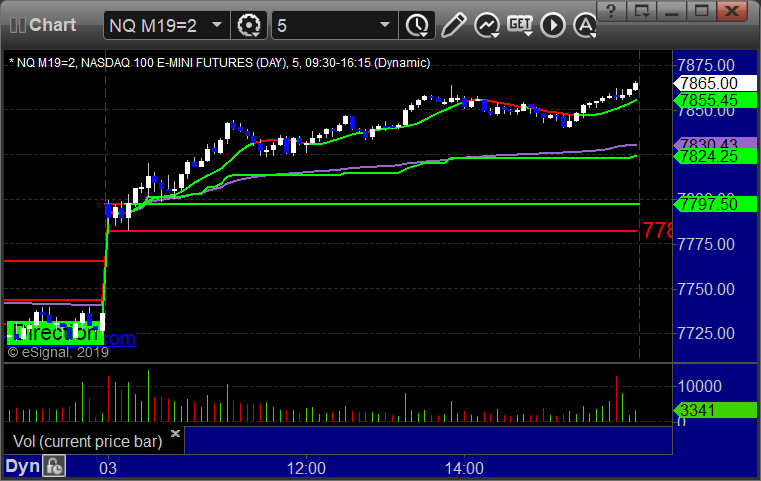
Task: Click the 14:00 time axis label
Action: [x=464, y=468]
